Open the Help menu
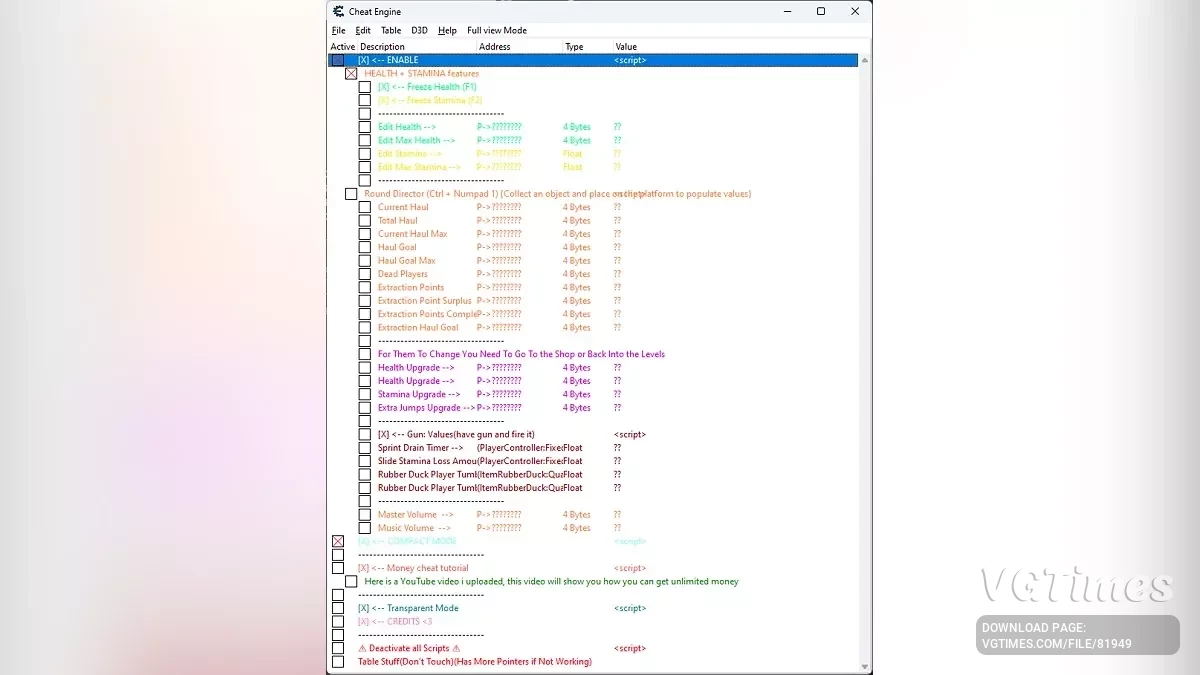Screen dimensions: 1200x675 [446, 30]
